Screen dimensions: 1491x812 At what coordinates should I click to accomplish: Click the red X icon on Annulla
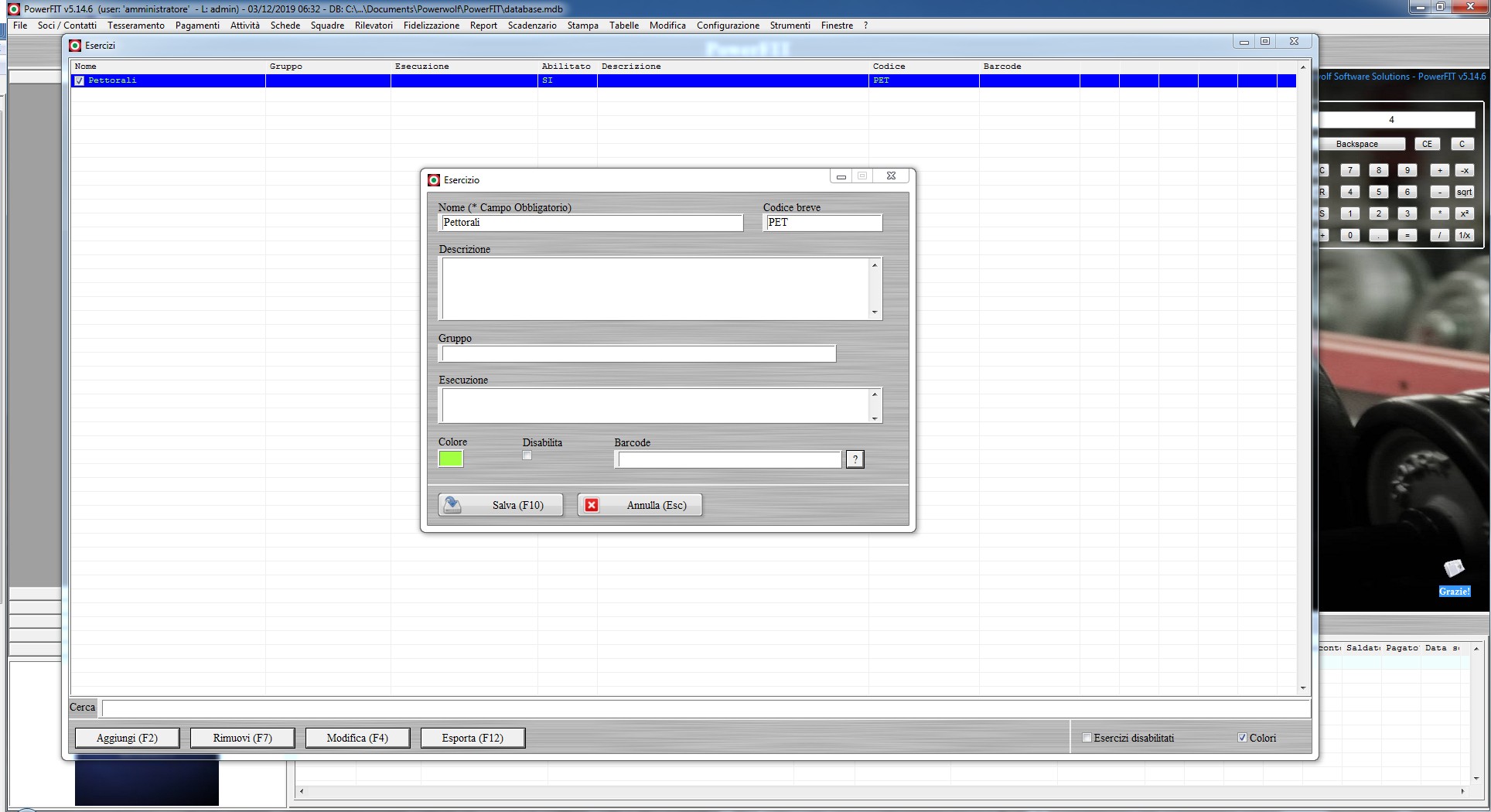point(592,505)
